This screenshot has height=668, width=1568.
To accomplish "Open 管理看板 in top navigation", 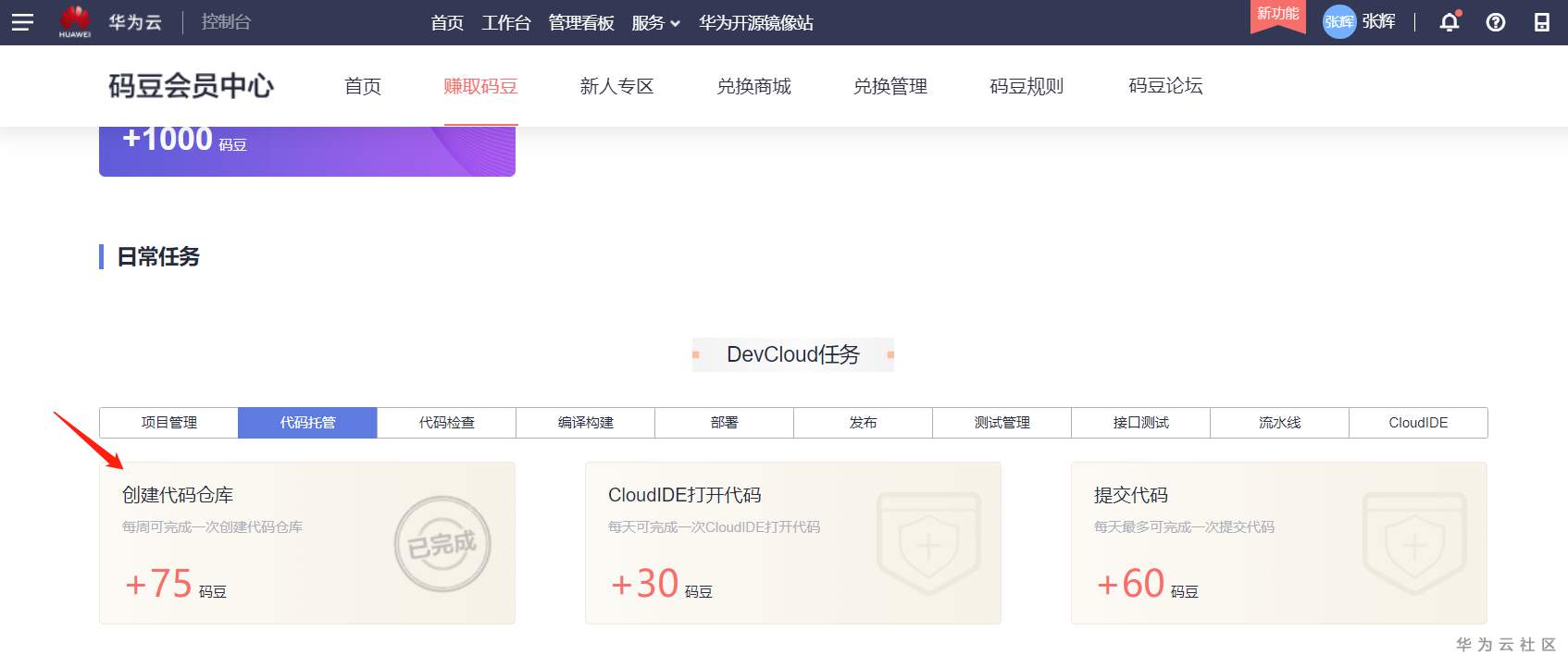I will coord(581,22).
